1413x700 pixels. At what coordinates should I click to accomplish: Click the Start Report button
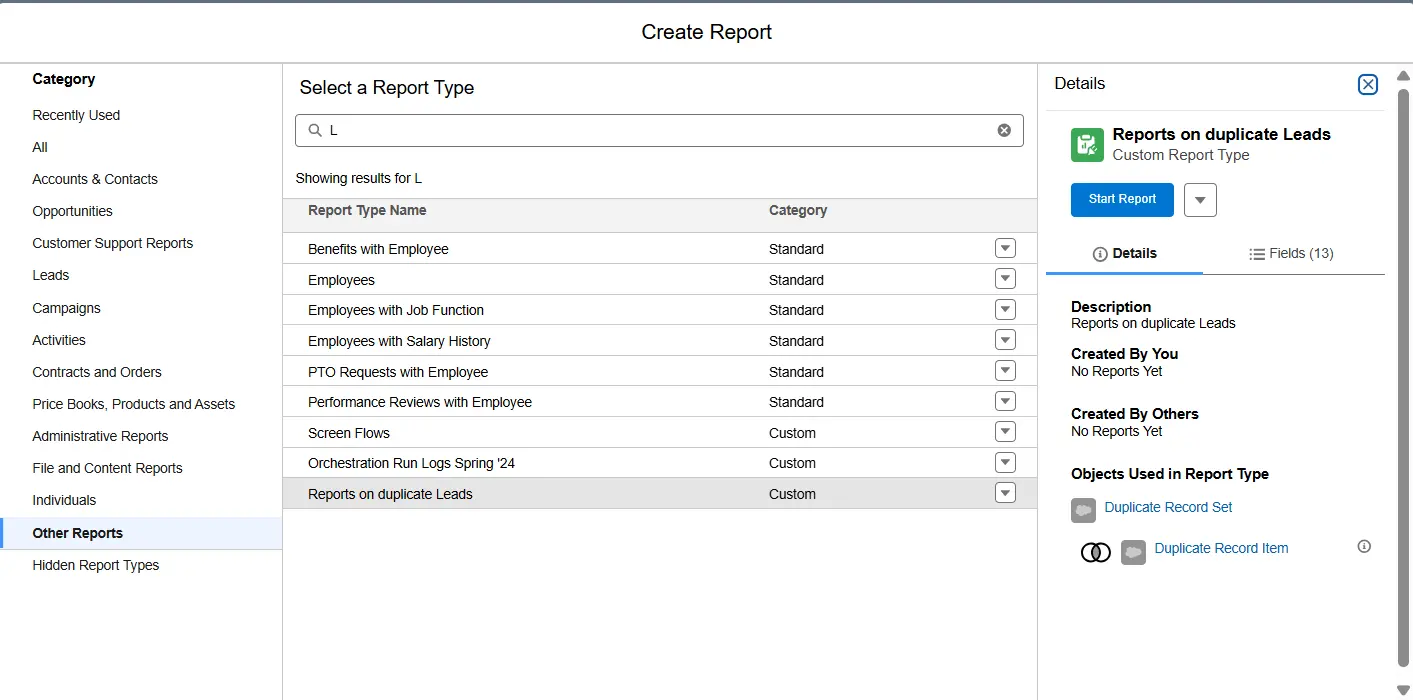1121,199
